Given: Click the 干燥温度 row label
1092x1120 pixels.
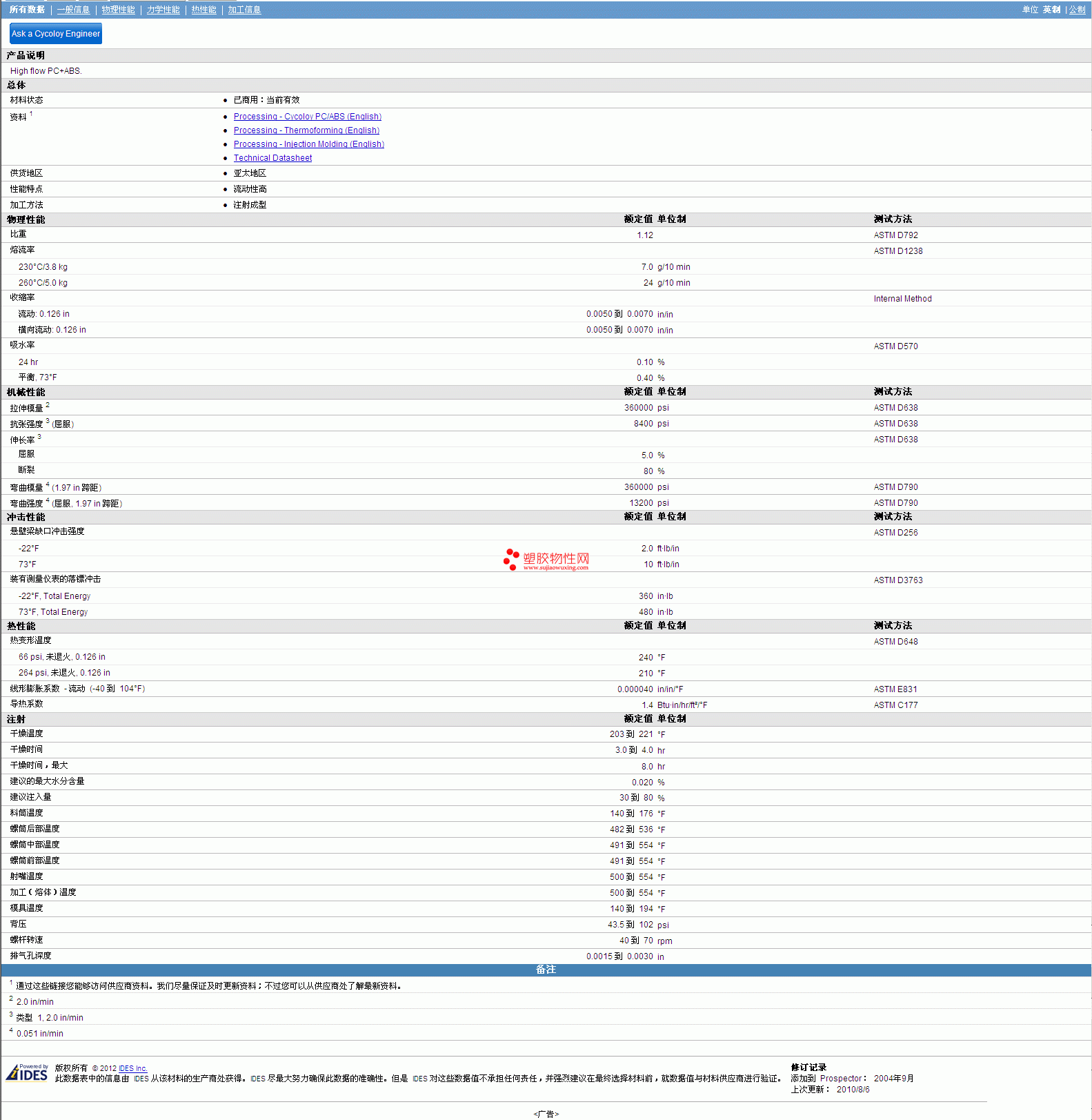Looking at the screenshot, I should coord(26,734).
